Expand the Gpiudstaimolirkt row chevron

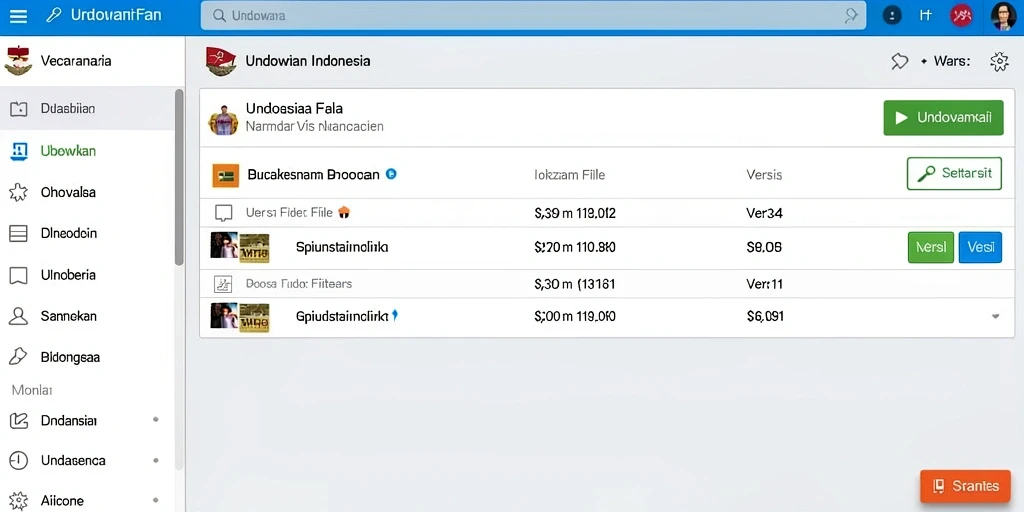coord(995,316)
